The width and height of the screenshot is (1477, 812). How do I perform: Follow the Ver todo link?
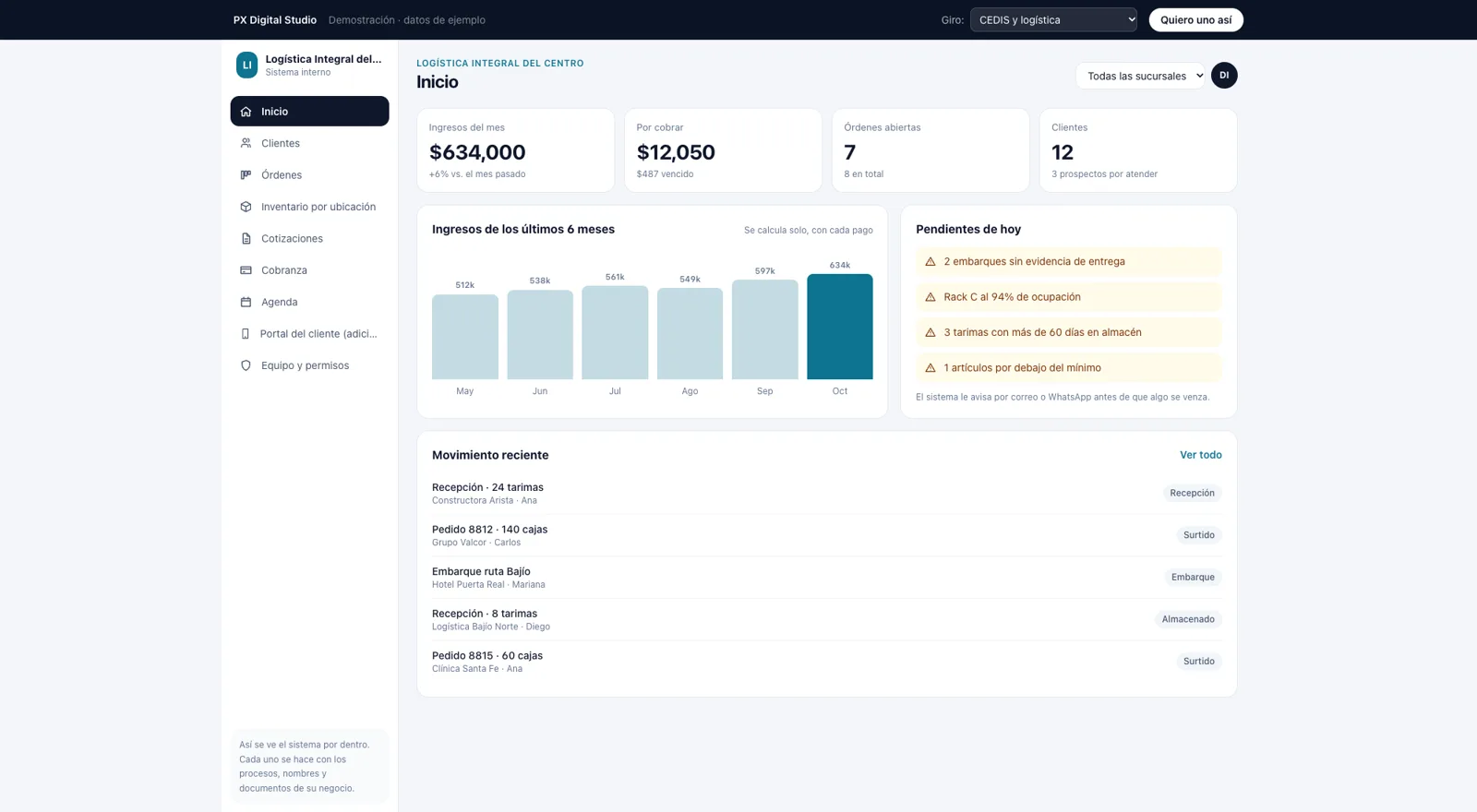pos(1200,455)
